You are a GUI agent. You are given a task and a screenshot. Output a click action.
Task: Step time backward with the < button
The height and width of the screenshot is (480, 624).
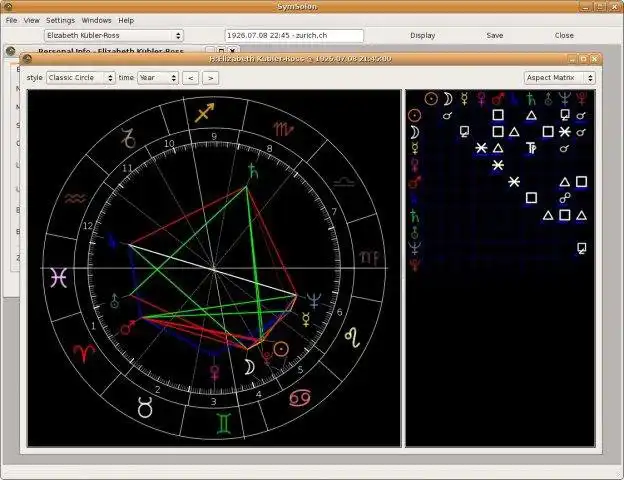pyautogui.click(x=191, y=78)
